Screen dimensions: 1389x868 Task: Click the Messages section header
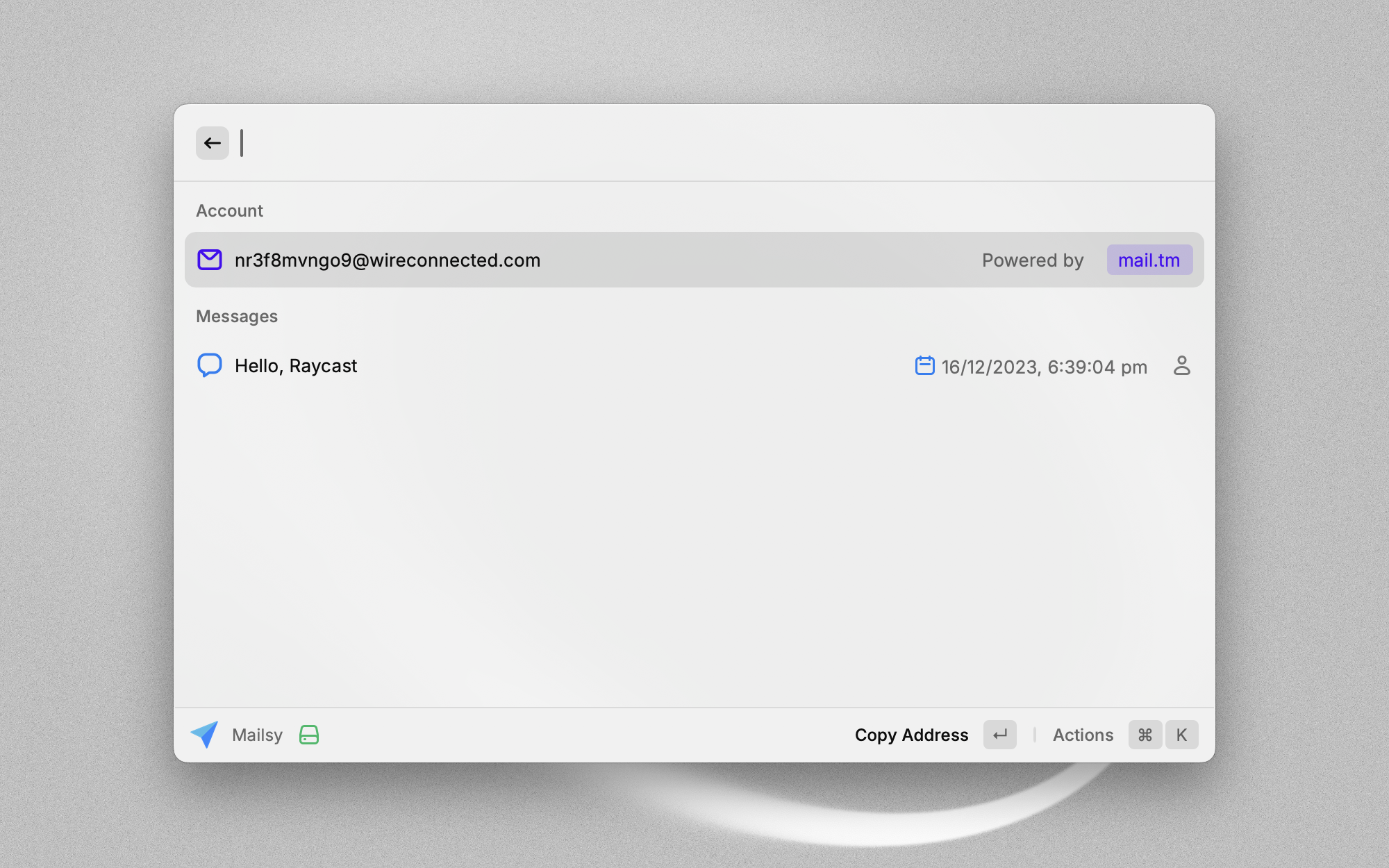(237, 316)
